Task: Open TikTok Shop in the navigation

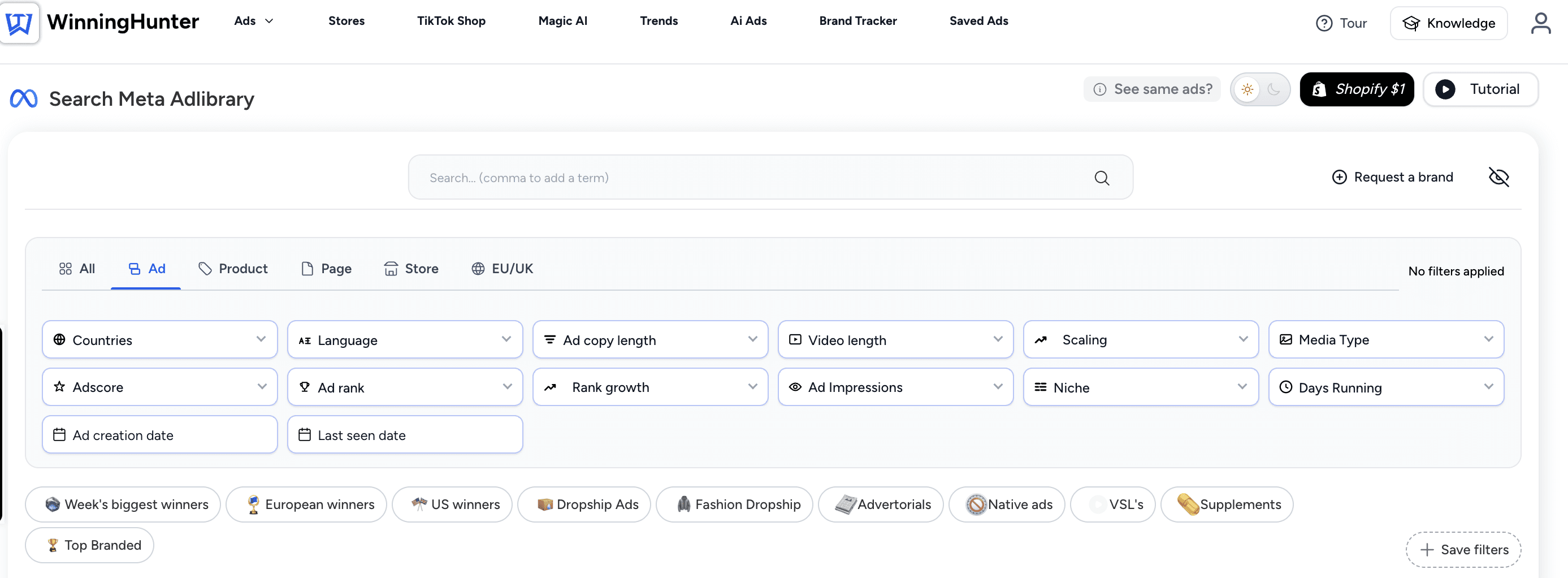Action: pyautogui.click(x=451, y=21)
